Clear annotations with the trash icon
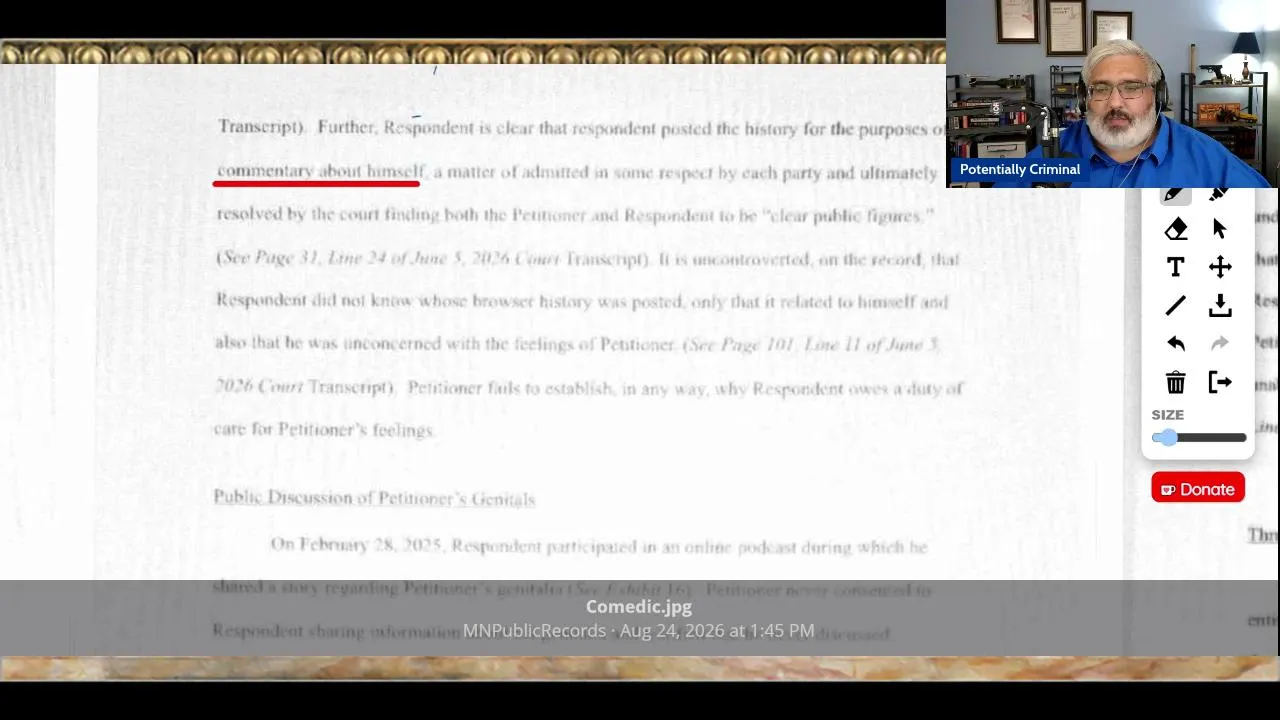This screenshot has width=1280, height=720. tap(1176, 382)
